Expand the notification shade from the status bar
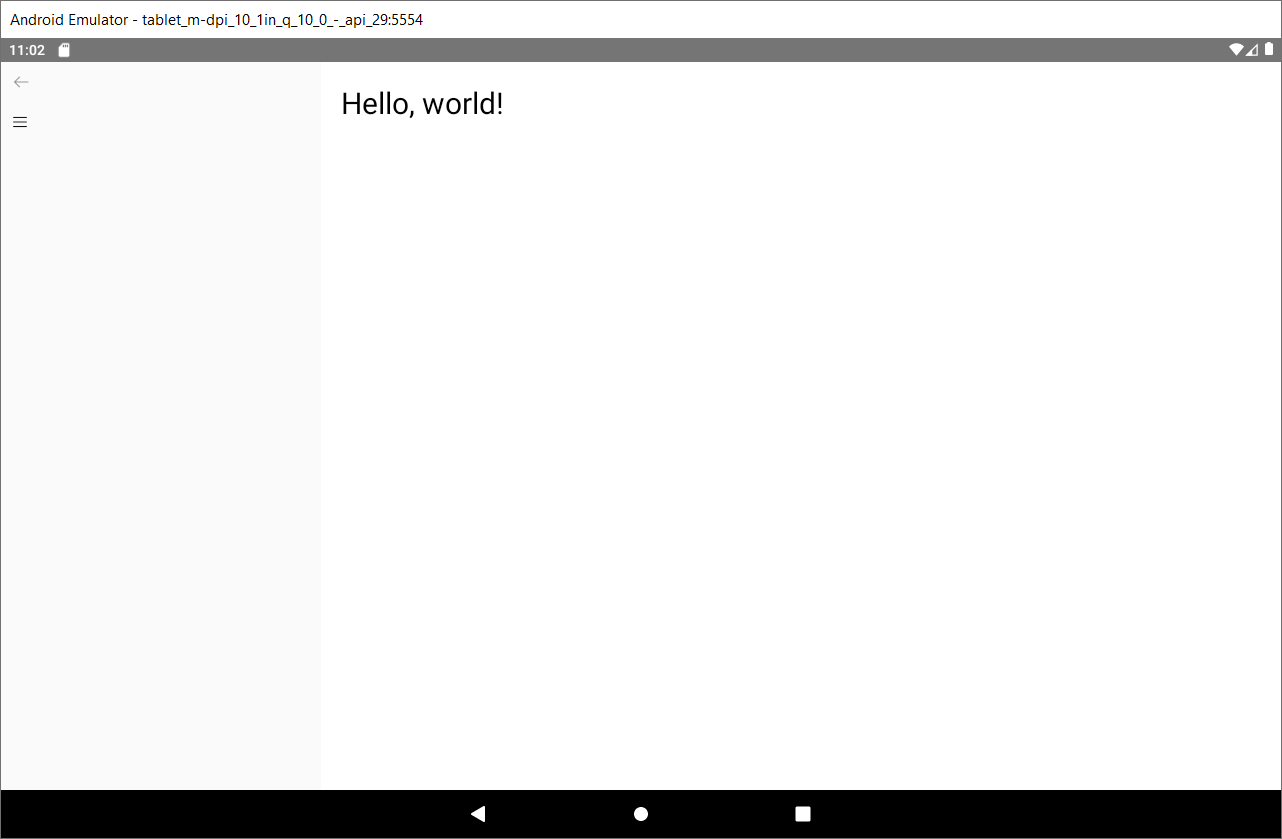This screenshot has width=1282, height=839. coord(640,49)
